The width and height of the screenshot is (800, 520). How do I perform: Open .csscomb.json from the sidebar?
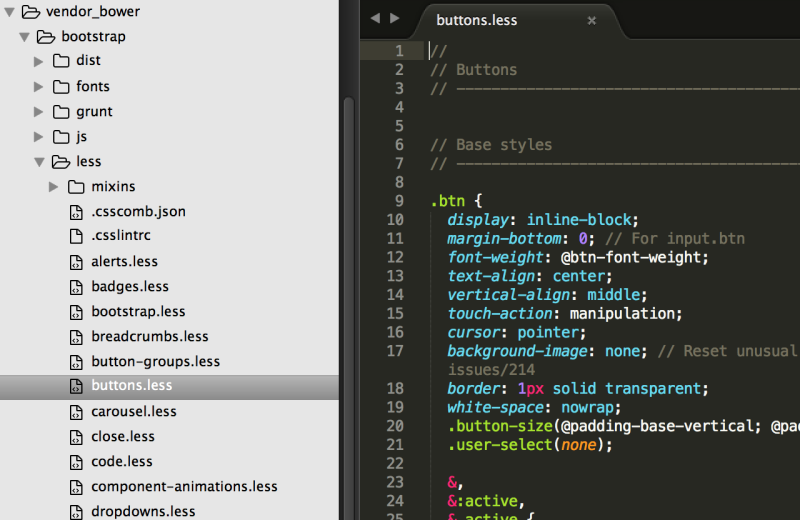138,212
